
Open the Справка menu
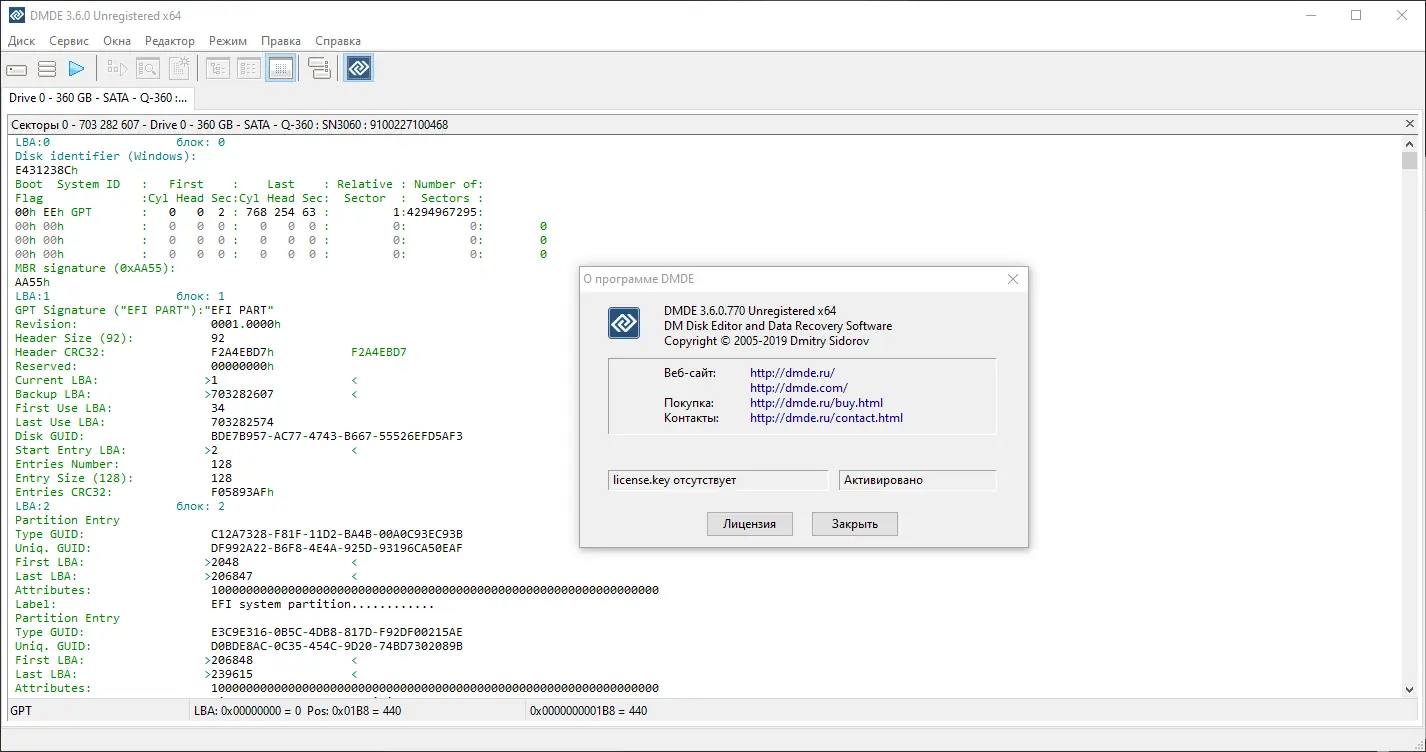(x=338, y=41)
